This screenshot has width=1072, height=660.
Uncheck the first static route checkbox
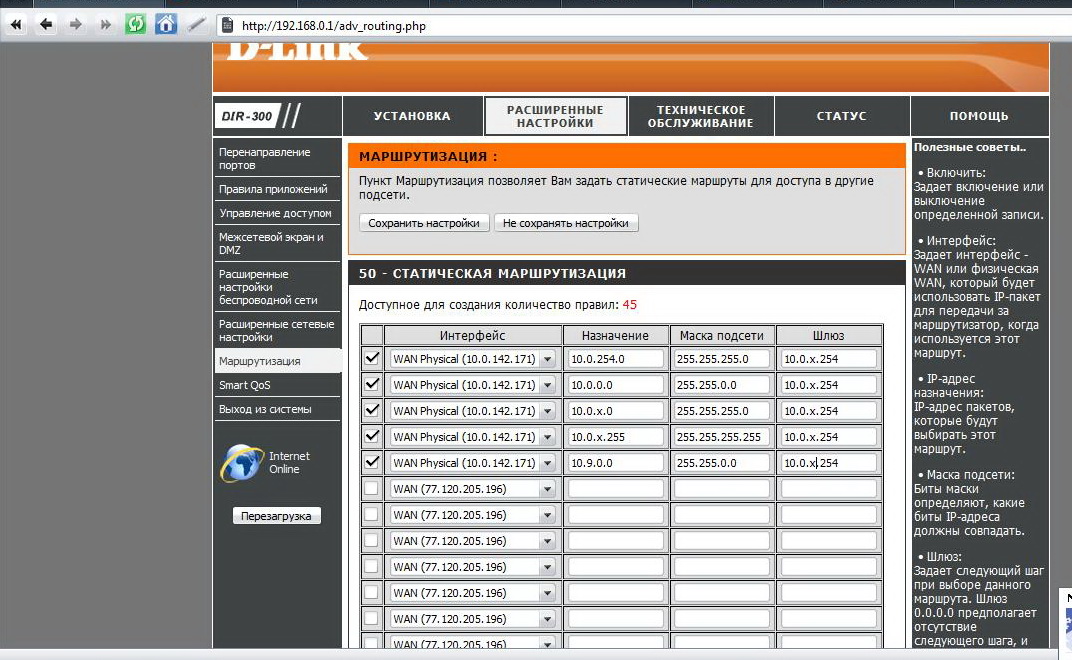(x=372, y=359)
